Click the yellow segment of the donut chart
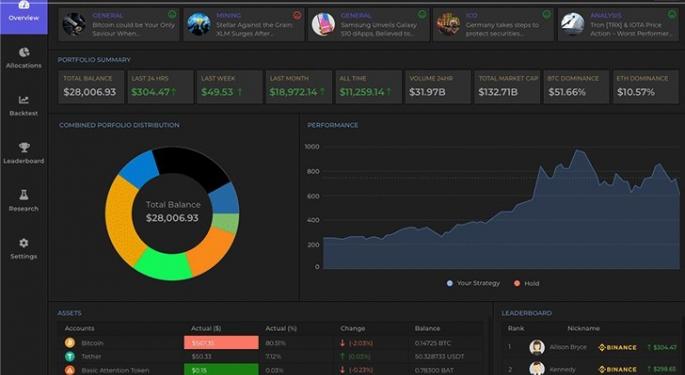 (121, 219)
